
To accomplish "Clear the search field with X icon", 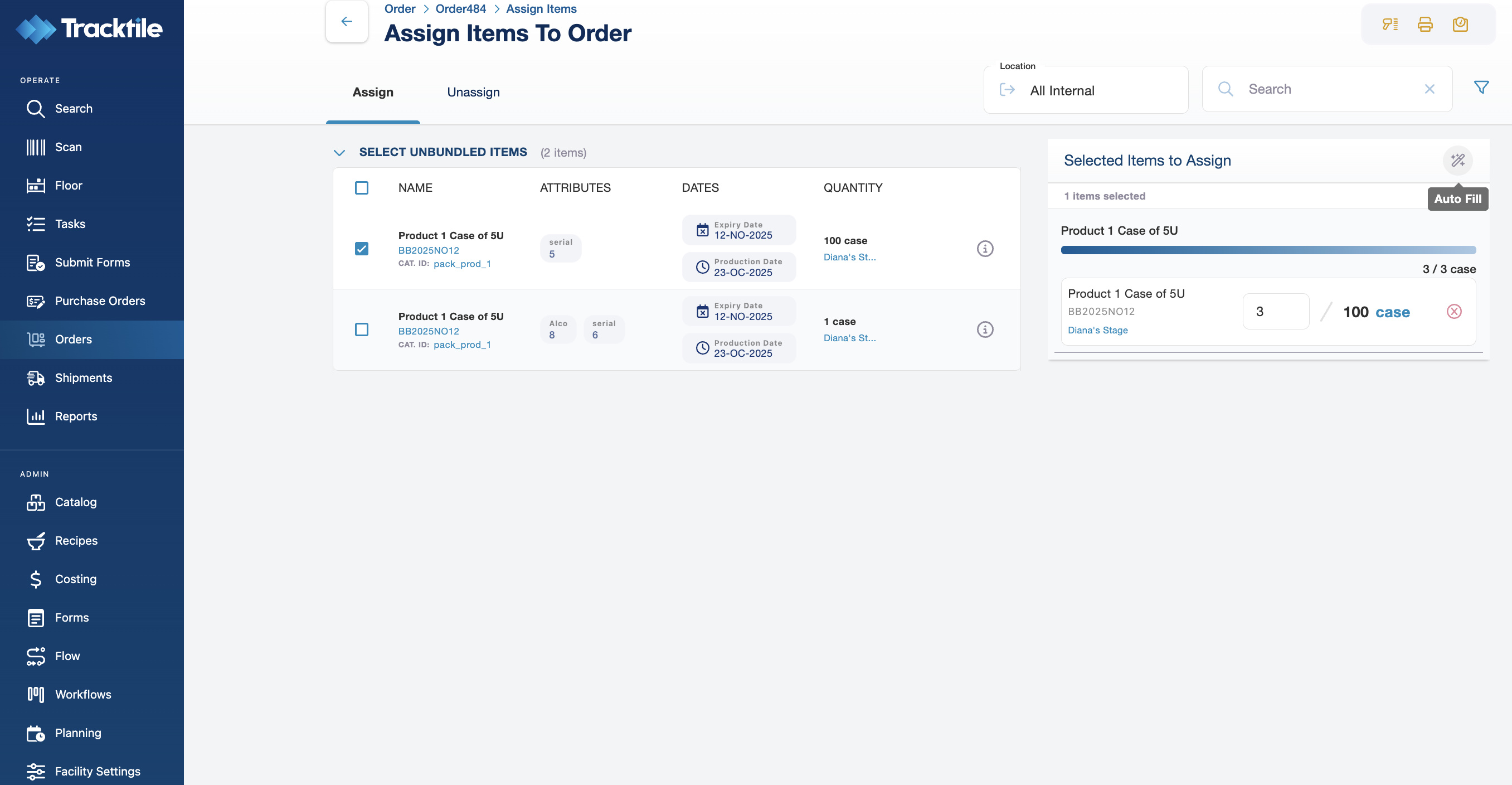I will (x=1430, y=89).
